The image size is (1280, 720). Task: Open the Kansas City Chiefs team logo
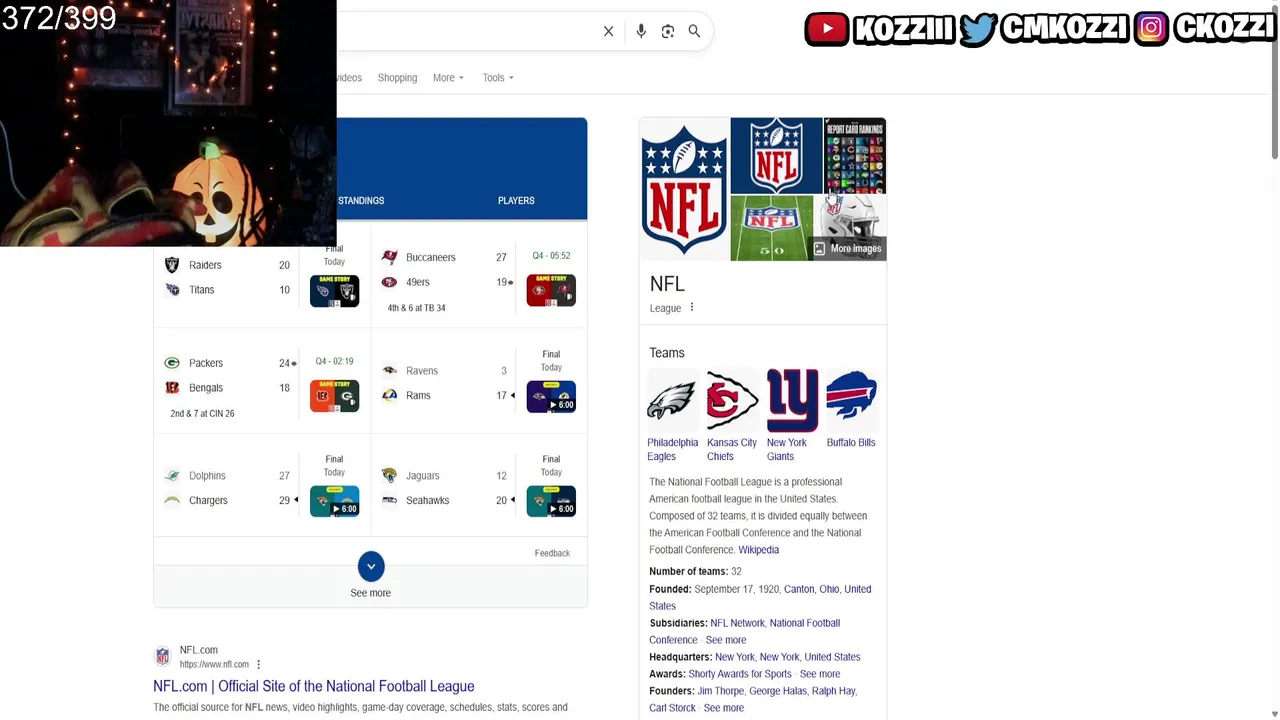[732, 401]
